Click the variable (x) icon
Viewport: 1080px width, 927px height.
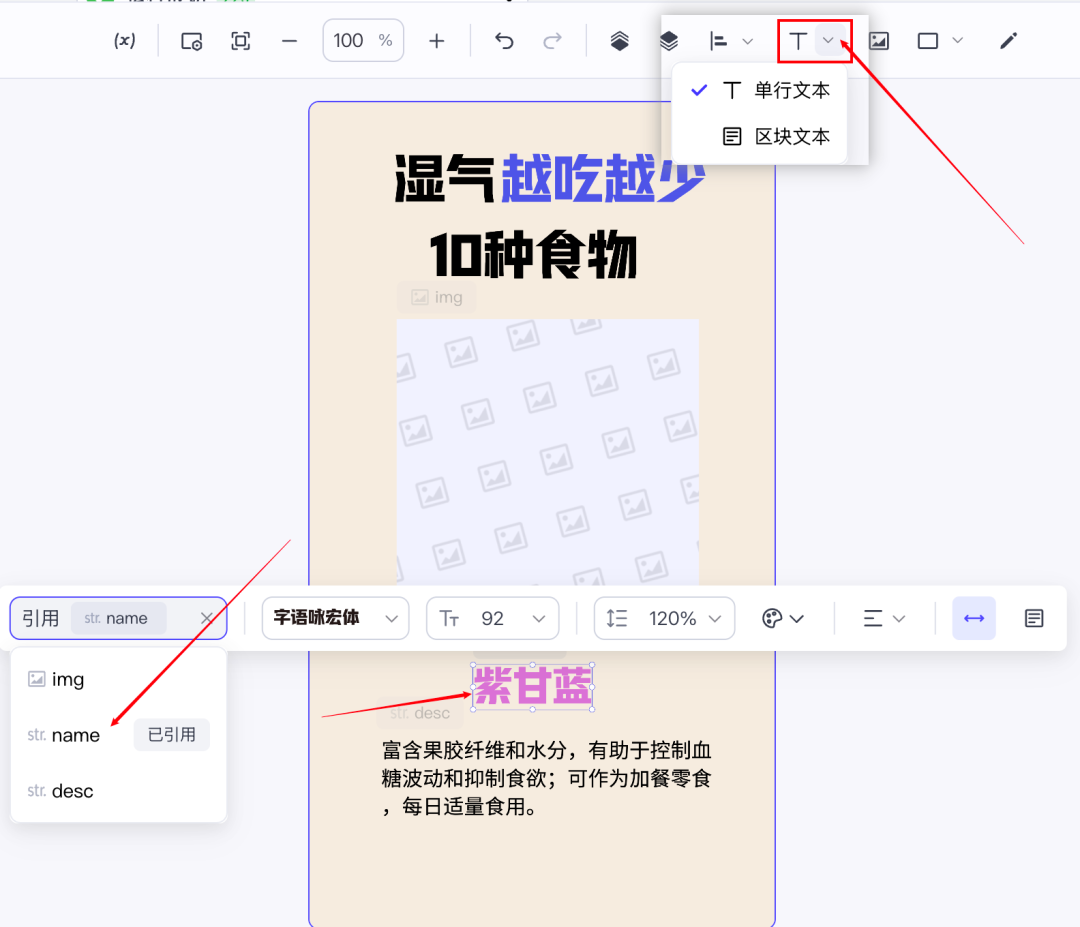124,41
